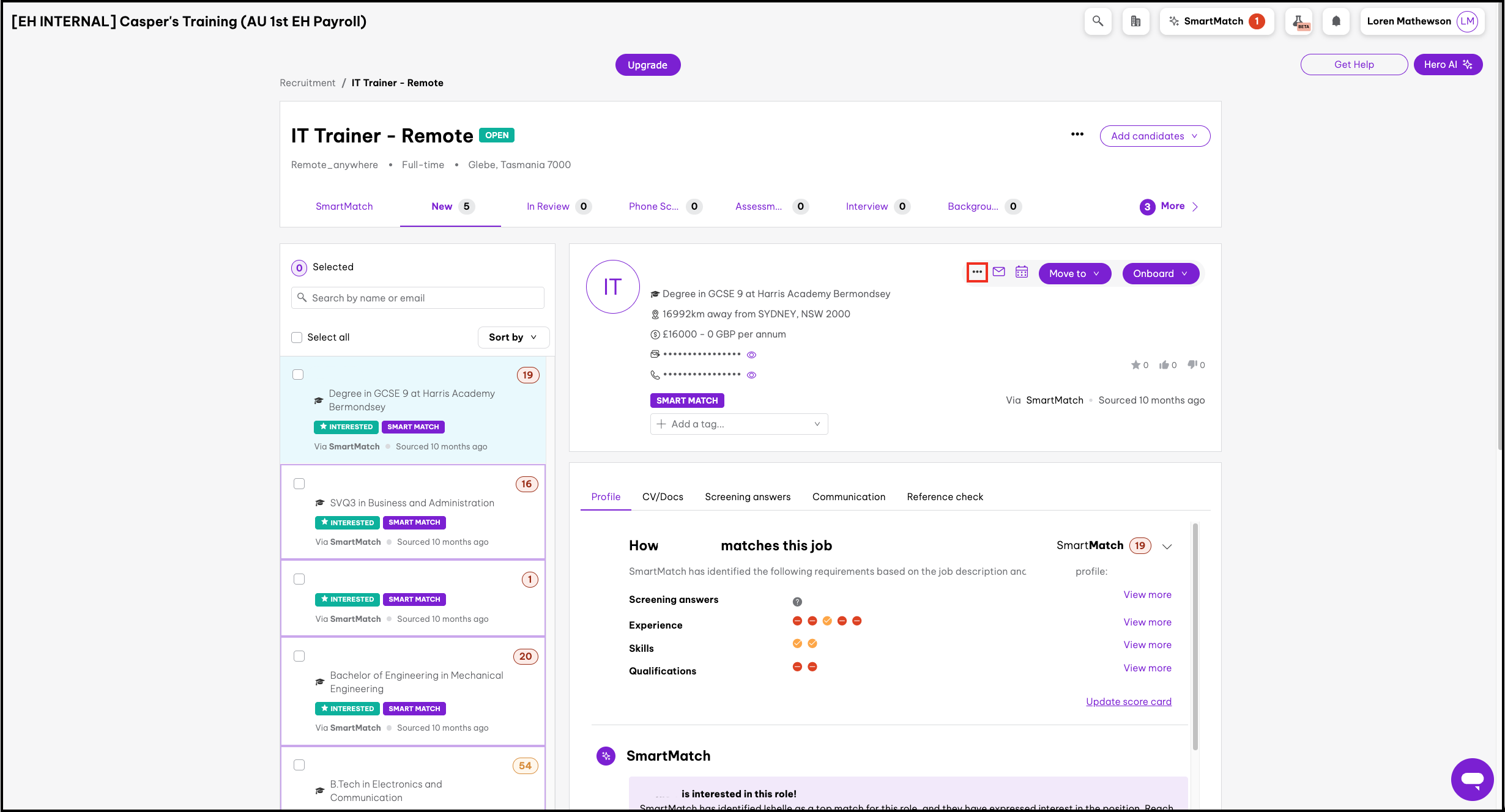The image size is (1505, 812).
Task: Open the In Review stage tab
Action: (x=548, y=207)
